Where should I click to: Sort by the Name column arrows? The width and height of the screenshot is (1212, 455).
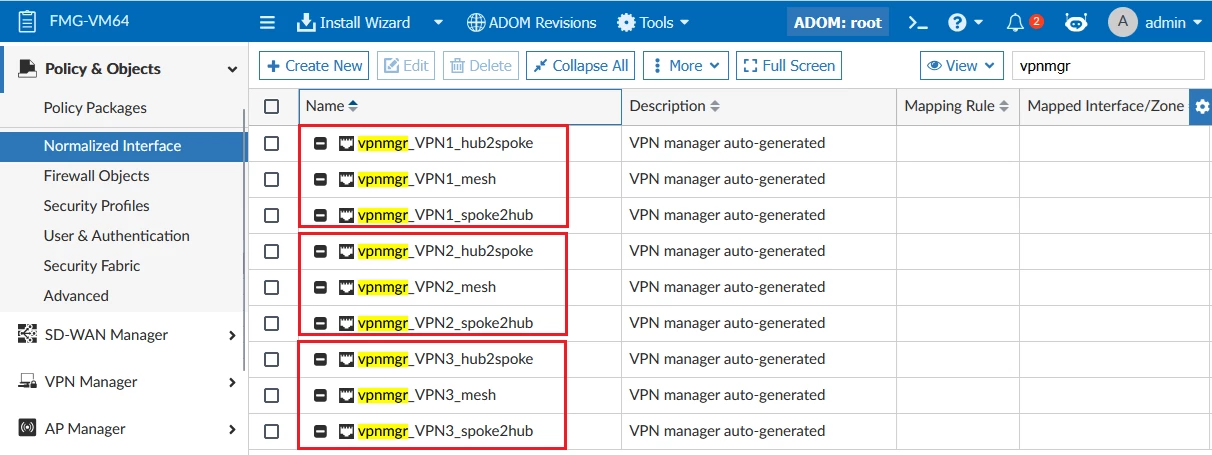tap(353, 106)
